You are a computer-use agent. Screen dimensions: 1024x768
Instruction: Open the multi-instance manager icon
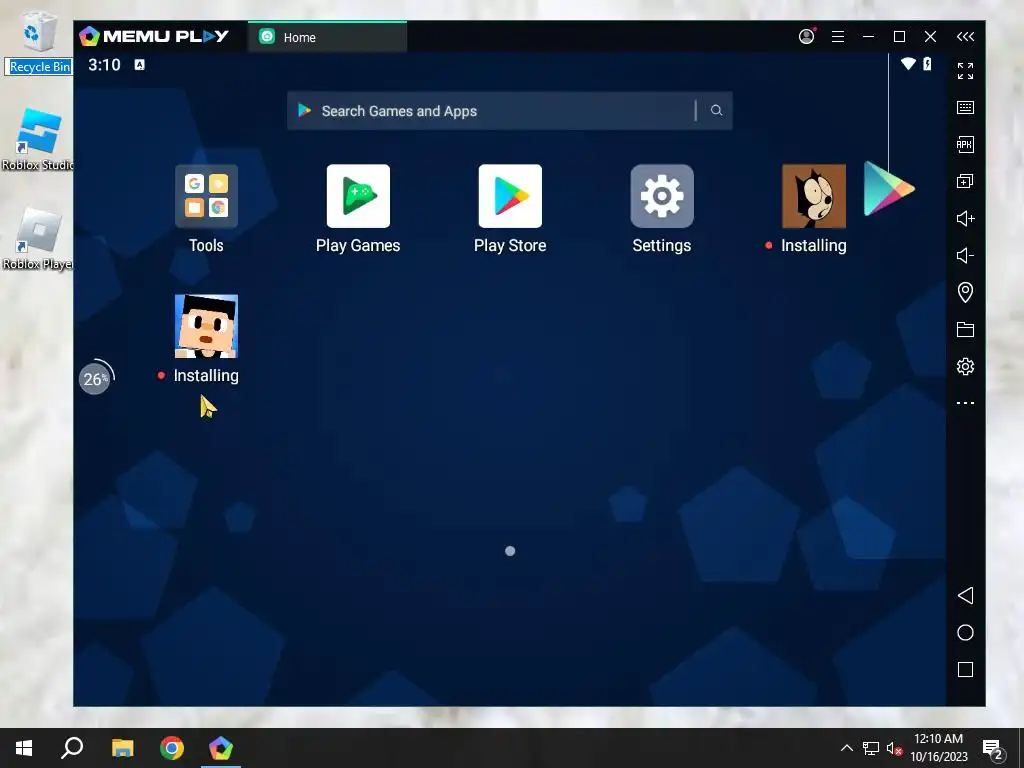[965, 181]
